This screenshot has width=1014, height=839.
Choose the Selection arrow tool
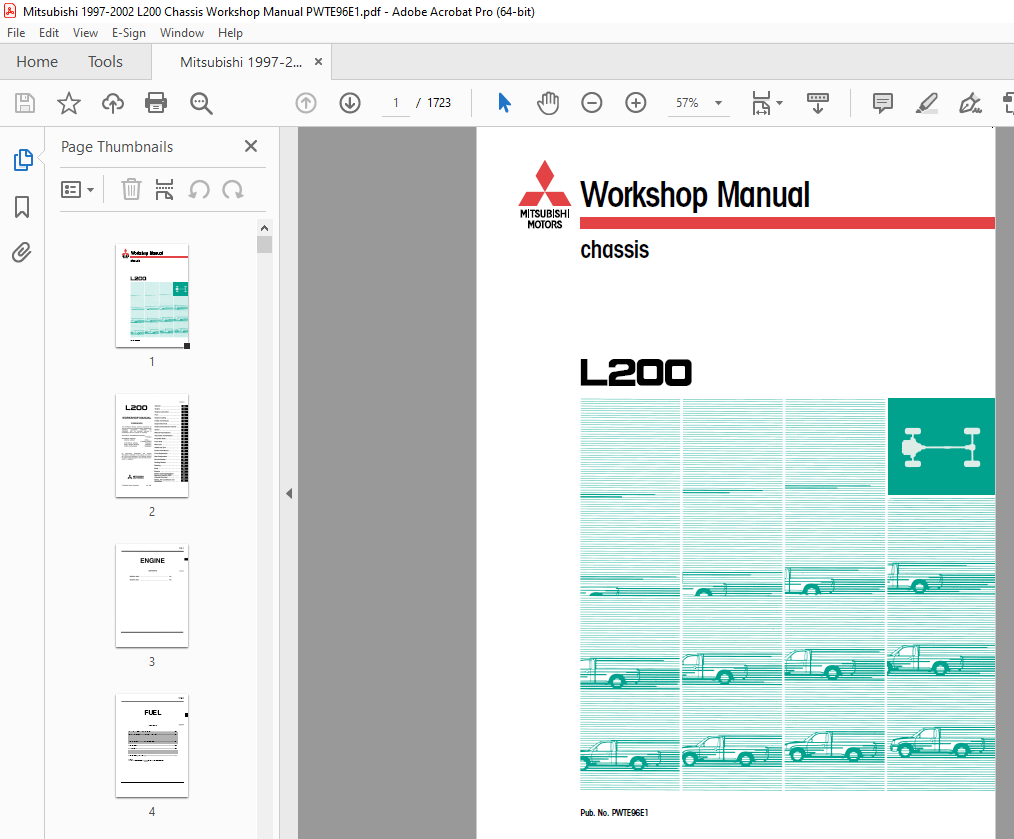click(x=504, y=103)
